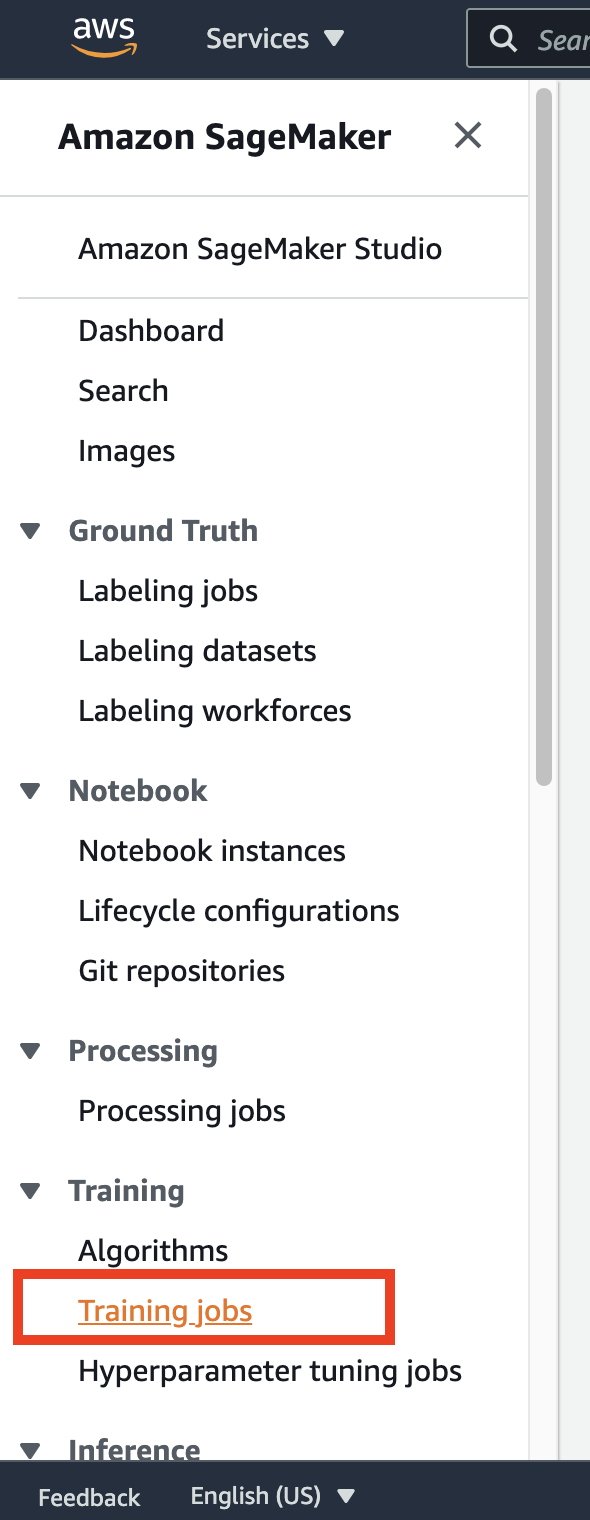Click the sidebar vertical scrollbar
The height and width of the screenshot is (1520, 590).
pos(544,437)
